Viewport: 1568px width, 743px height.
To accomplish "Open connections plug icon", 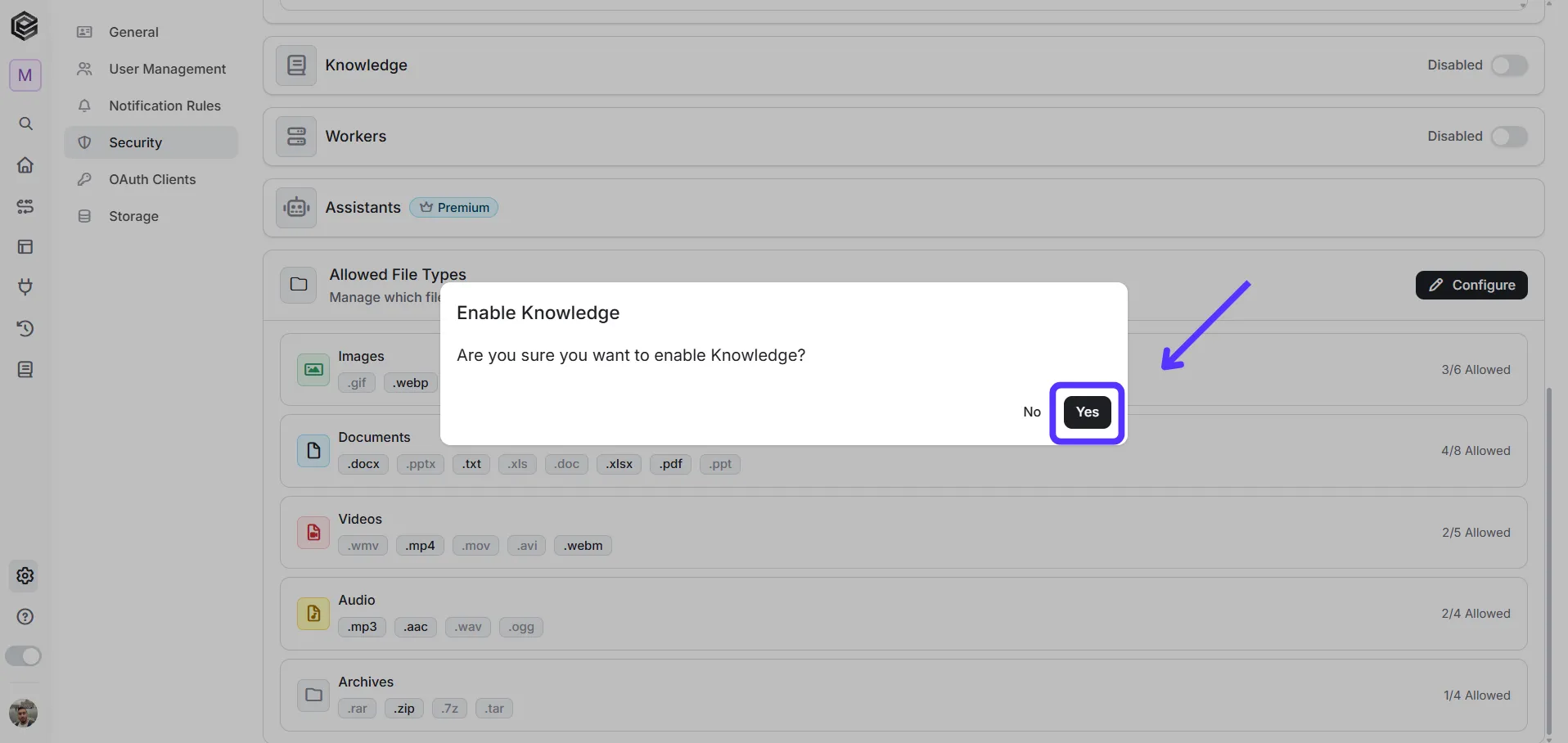I will [25, 287].
